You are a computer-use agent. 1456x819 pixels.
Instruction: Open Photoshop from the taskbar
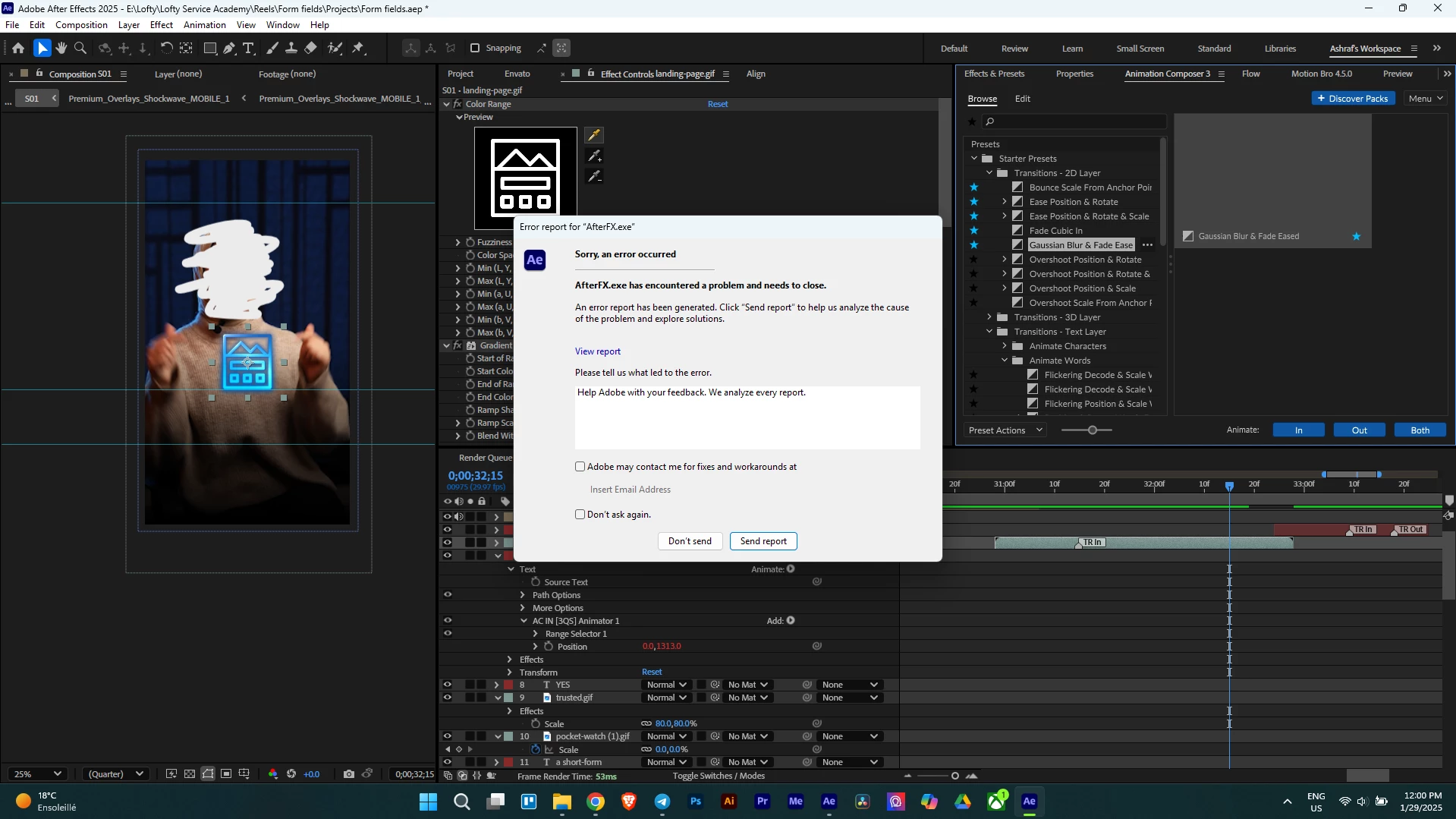696,802
